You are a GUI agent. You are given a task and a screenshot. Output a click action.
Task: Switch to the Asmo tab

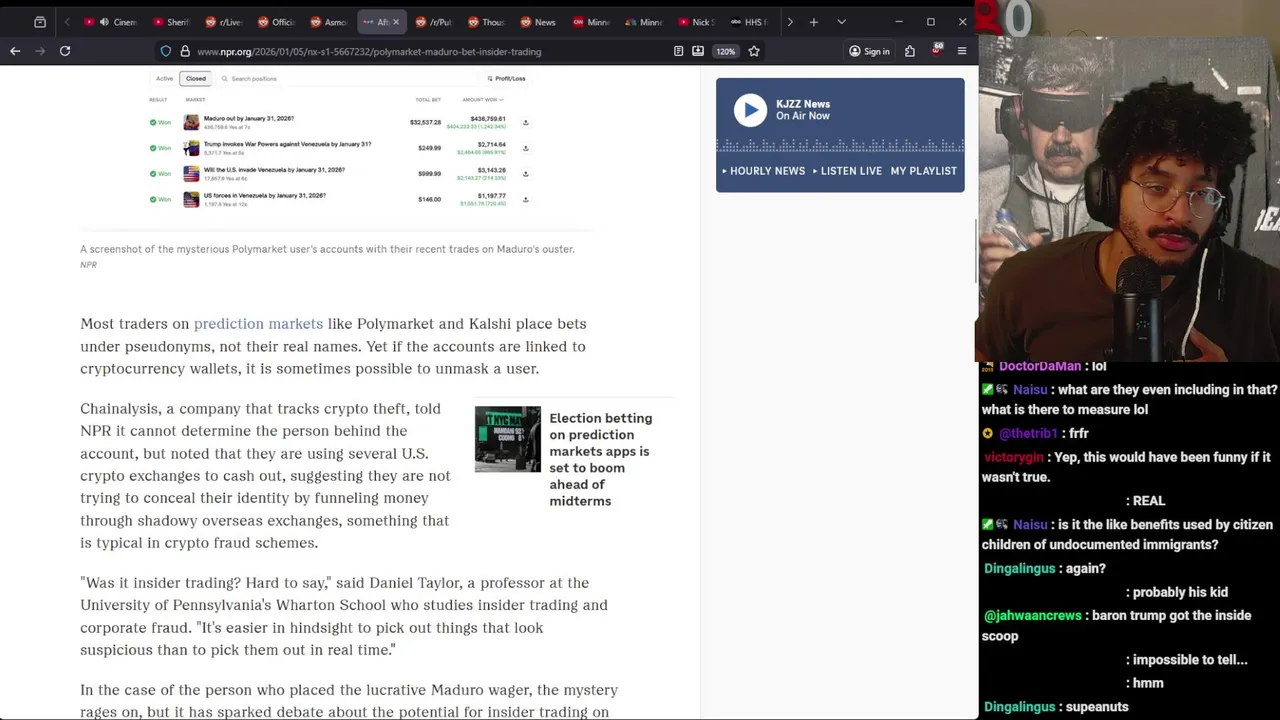coord(329,22)
